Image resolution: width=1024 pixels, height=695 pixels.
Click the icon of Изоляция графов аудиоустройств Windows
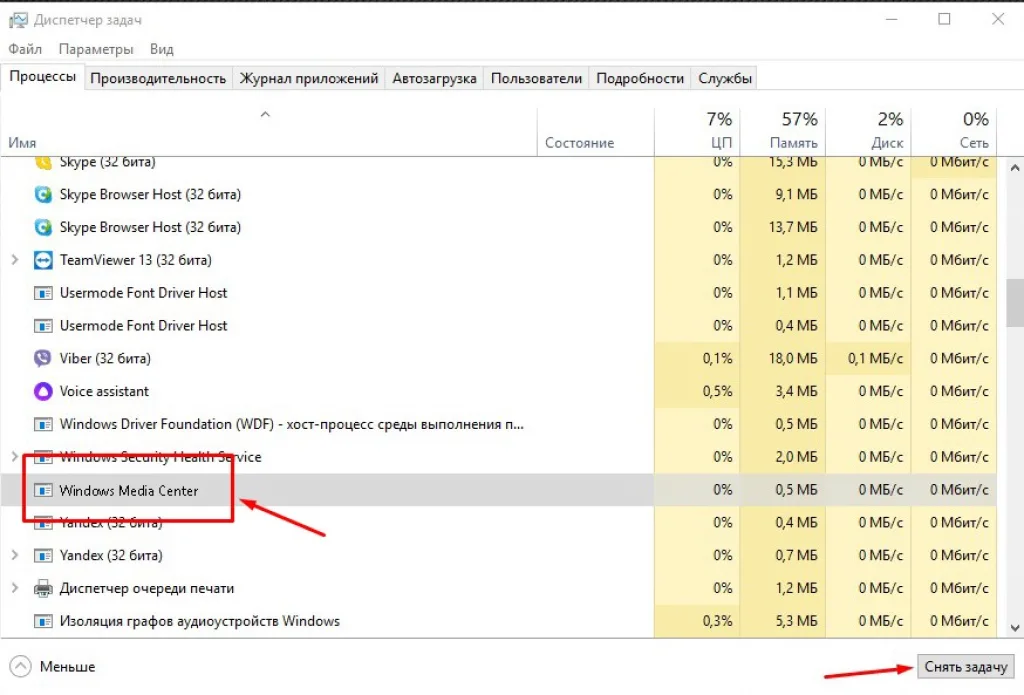click(42, 621)
